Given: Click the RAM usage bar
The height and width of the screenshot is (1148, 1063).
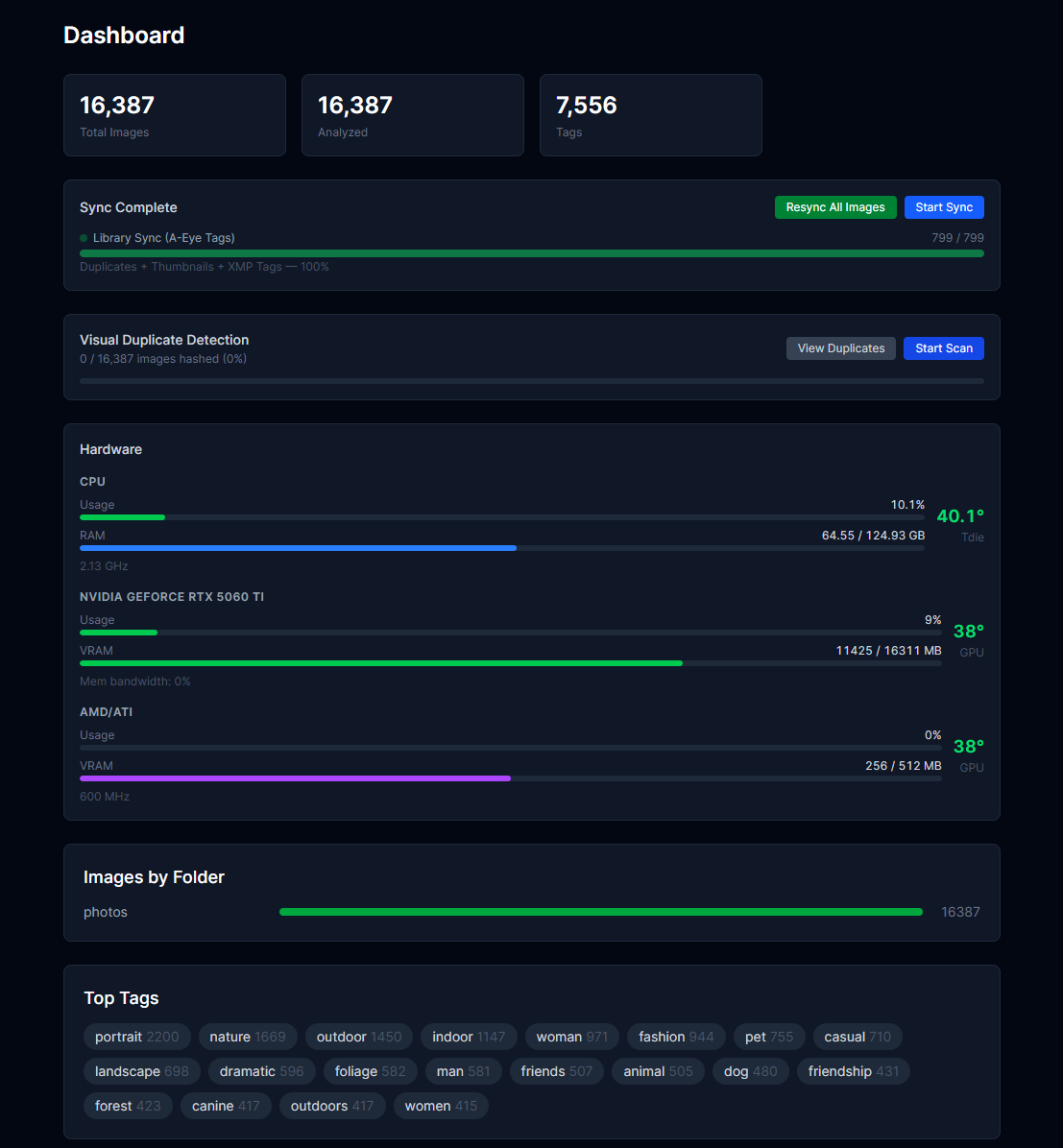Looking at the screenshot, I should pyautogui.click(x=502, y=548).
